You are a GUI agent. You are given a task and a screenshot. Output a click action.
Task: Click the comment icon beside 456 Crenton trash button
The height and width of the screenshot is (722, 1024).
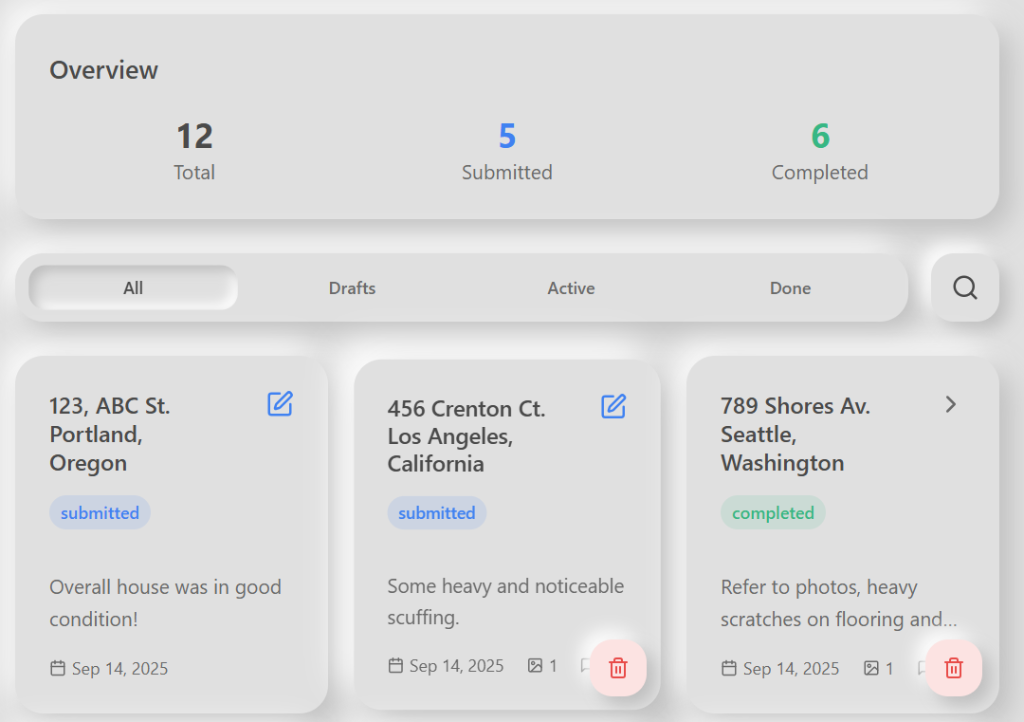(x=585, y=666)
